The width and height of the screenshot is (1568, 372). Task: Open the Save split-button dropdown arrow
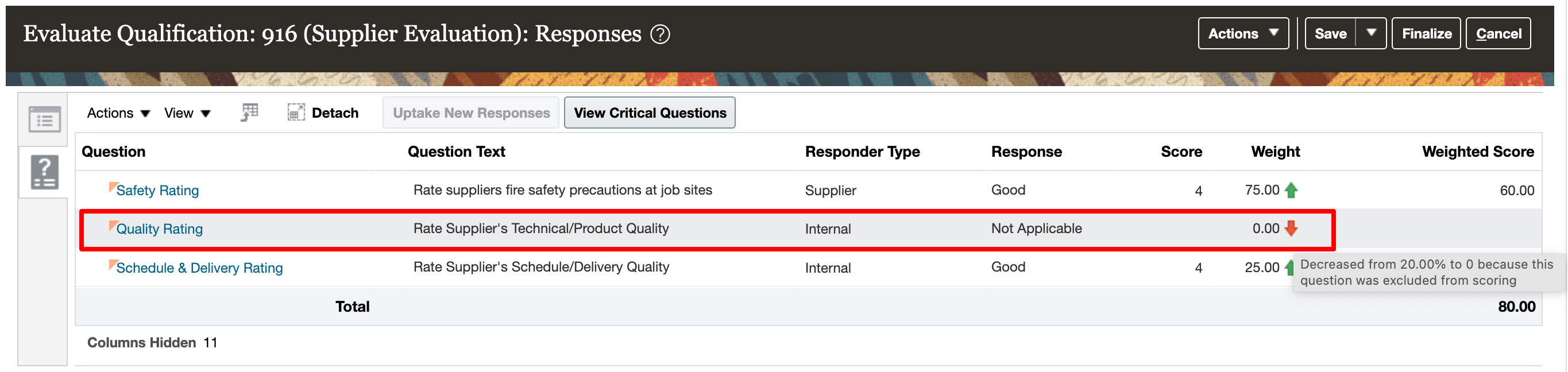click(1371, 33)
